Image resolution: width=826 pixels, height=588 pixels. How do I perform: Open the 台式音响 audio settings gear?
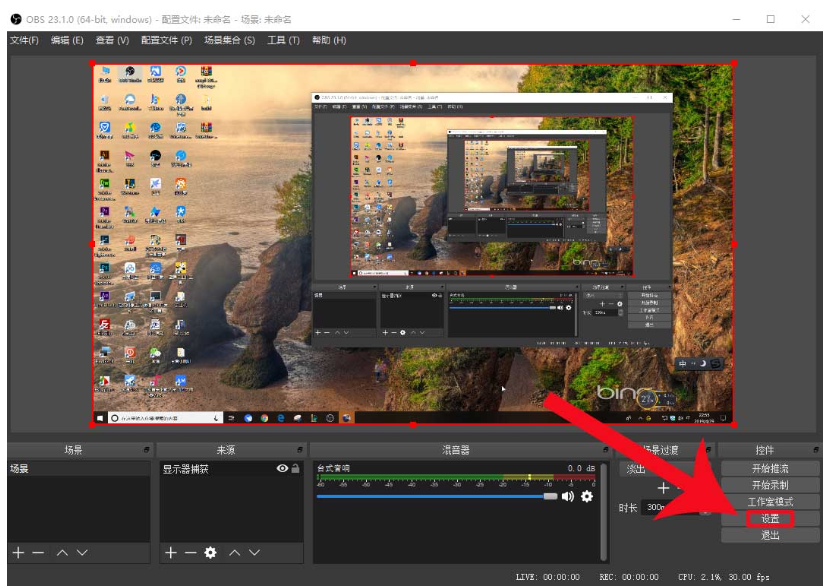pos(587,496)
